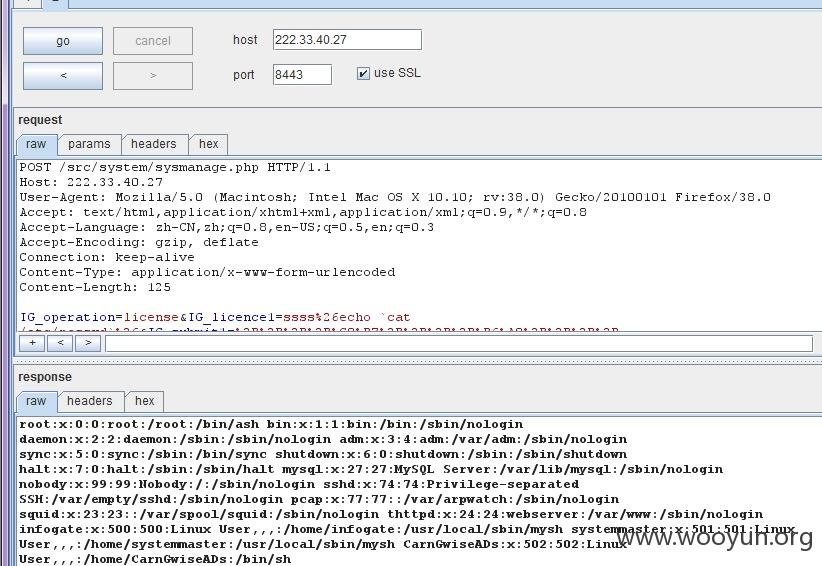This screenshot has width=822, height=566.
Task: Click the go button to send request
Action: coord(63,41)
